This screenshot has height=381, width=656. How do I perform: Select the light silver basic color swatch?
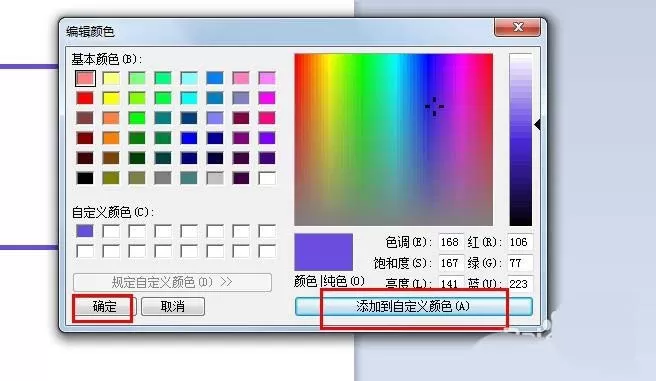pyautogui.click(x=215, y=178)
